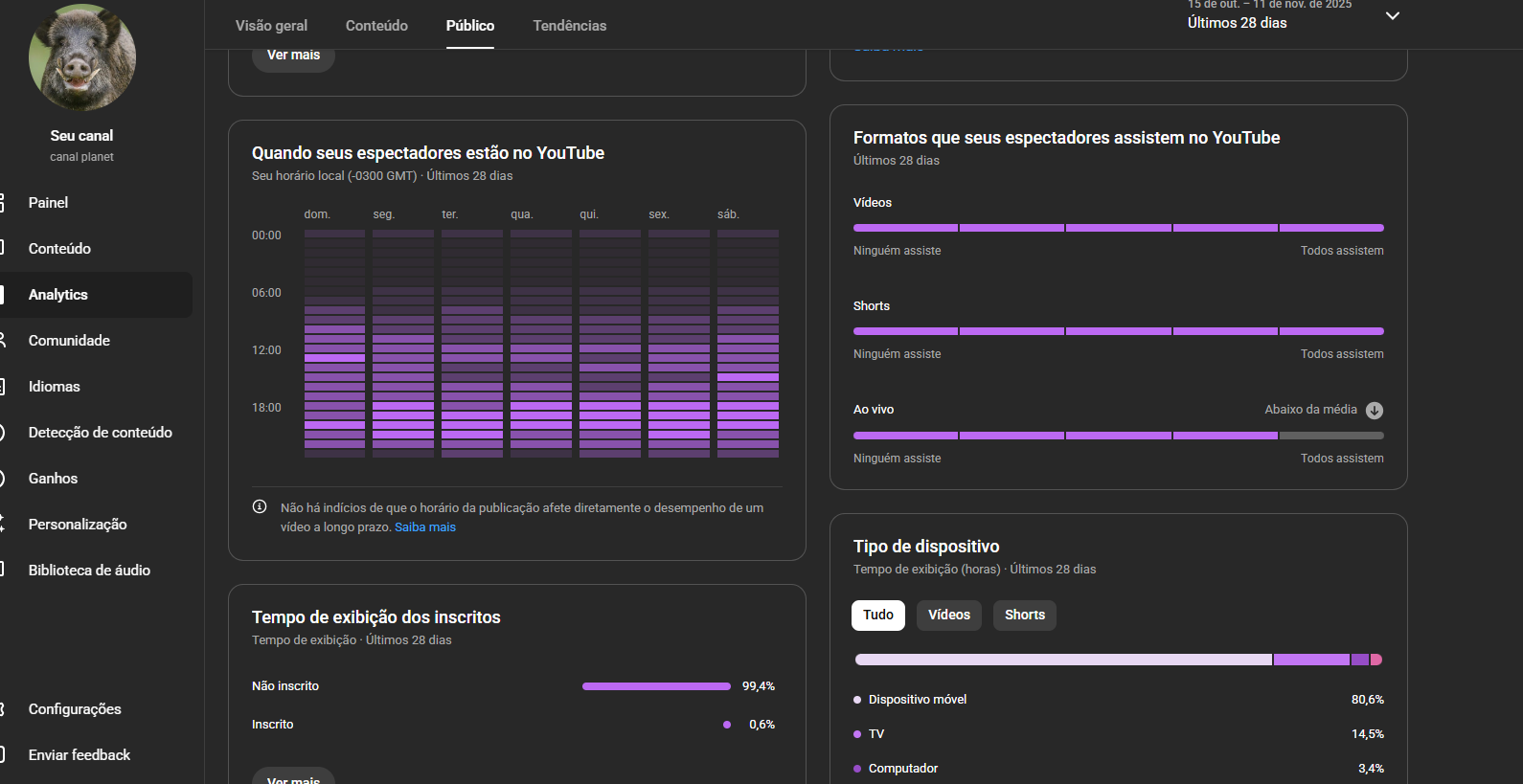Switch to the Visão geral tab
The height and width of the screenshot is (784, 1523).
coord(271,26)
